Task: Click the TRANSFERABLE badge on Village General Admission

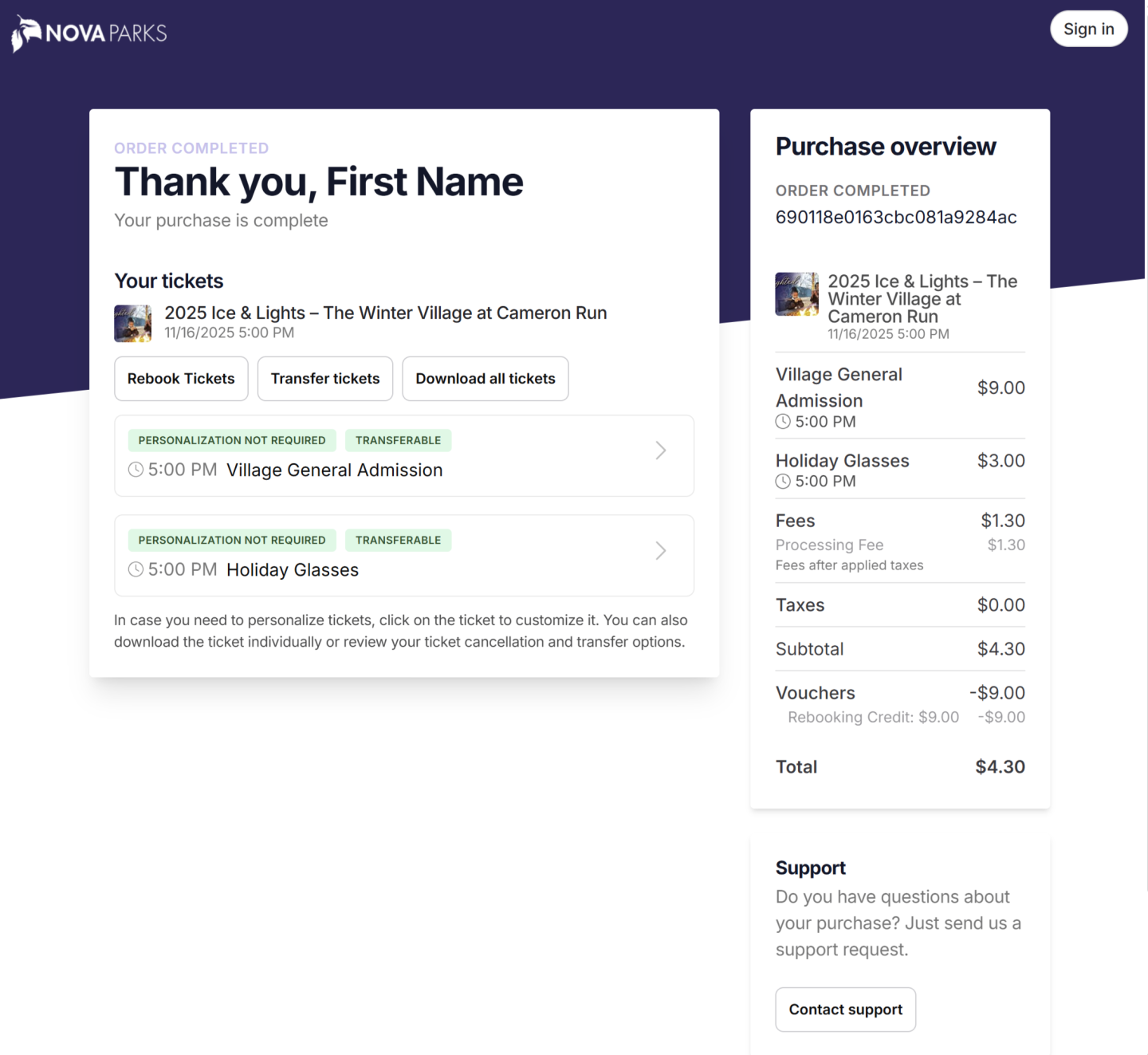Action: point(398,440)
